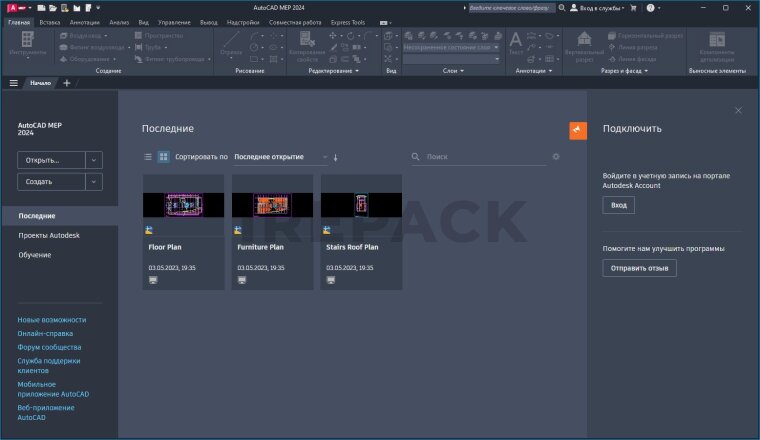Reverse sort order with the arrow icon
The image size is (760, 440).
[336, 157]
